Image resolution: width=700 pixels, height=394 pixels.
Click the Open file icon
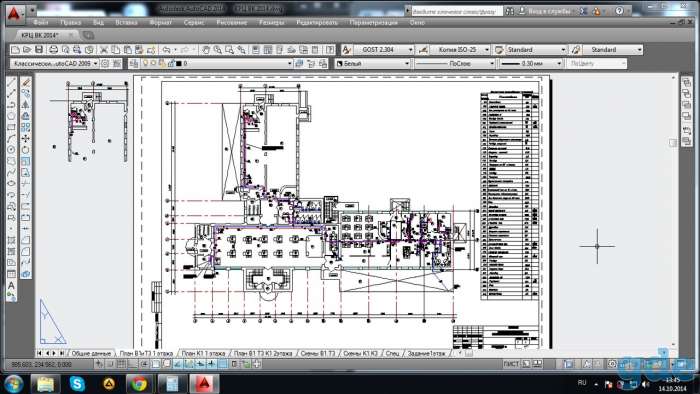(27, 50)
